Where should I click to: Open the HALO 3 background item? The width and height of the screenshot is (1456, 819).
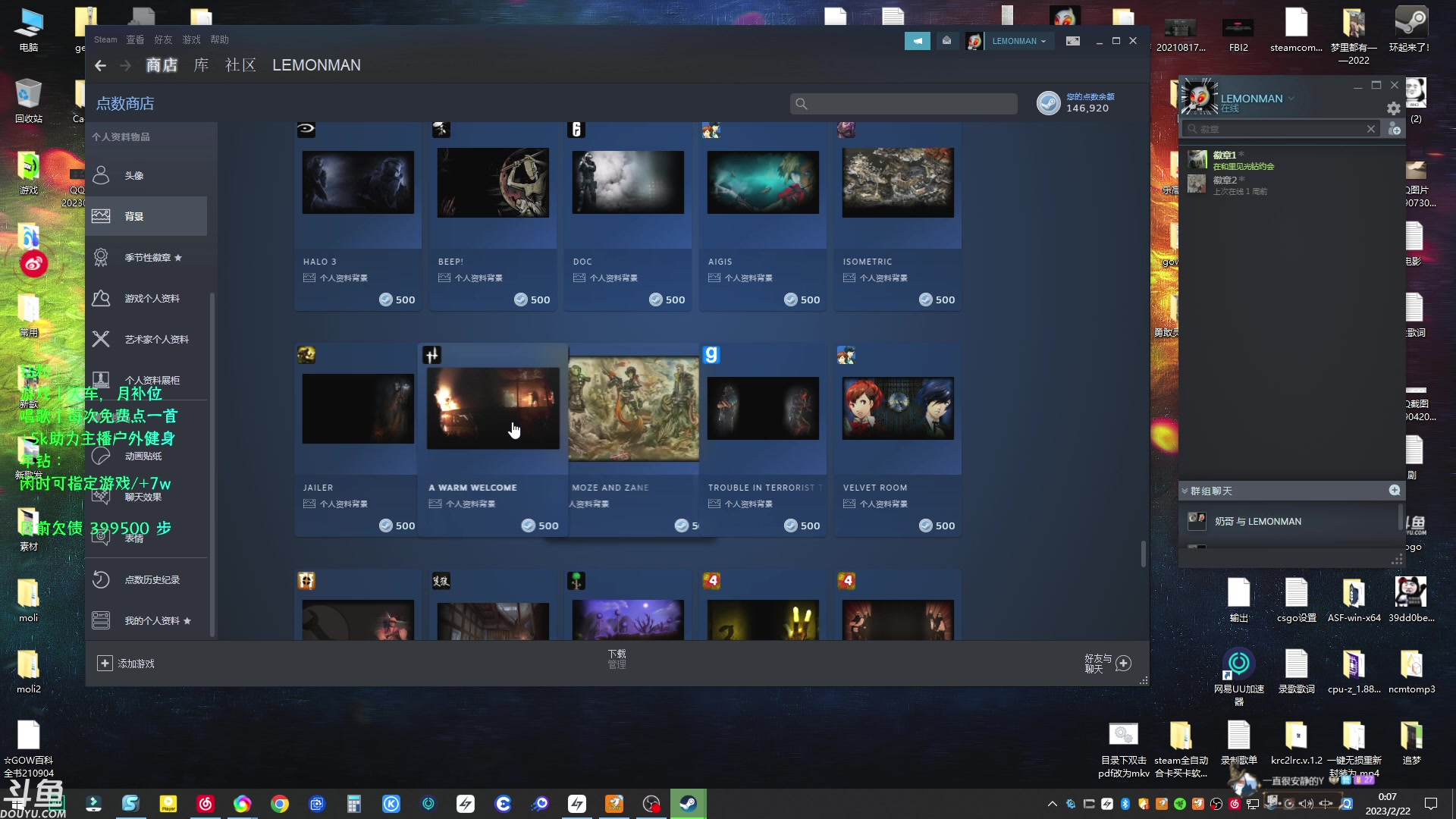pos(358,217)
